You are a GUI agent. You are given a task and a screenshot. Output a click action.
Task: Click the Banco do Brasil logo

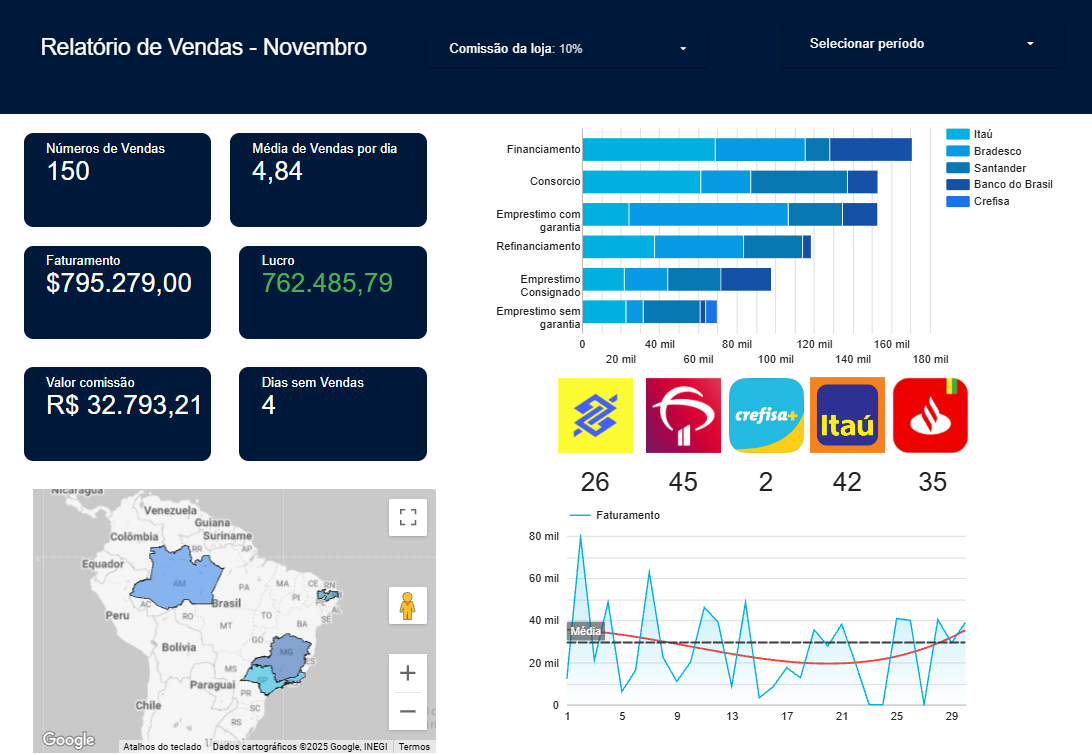click(x=595, y=415)
